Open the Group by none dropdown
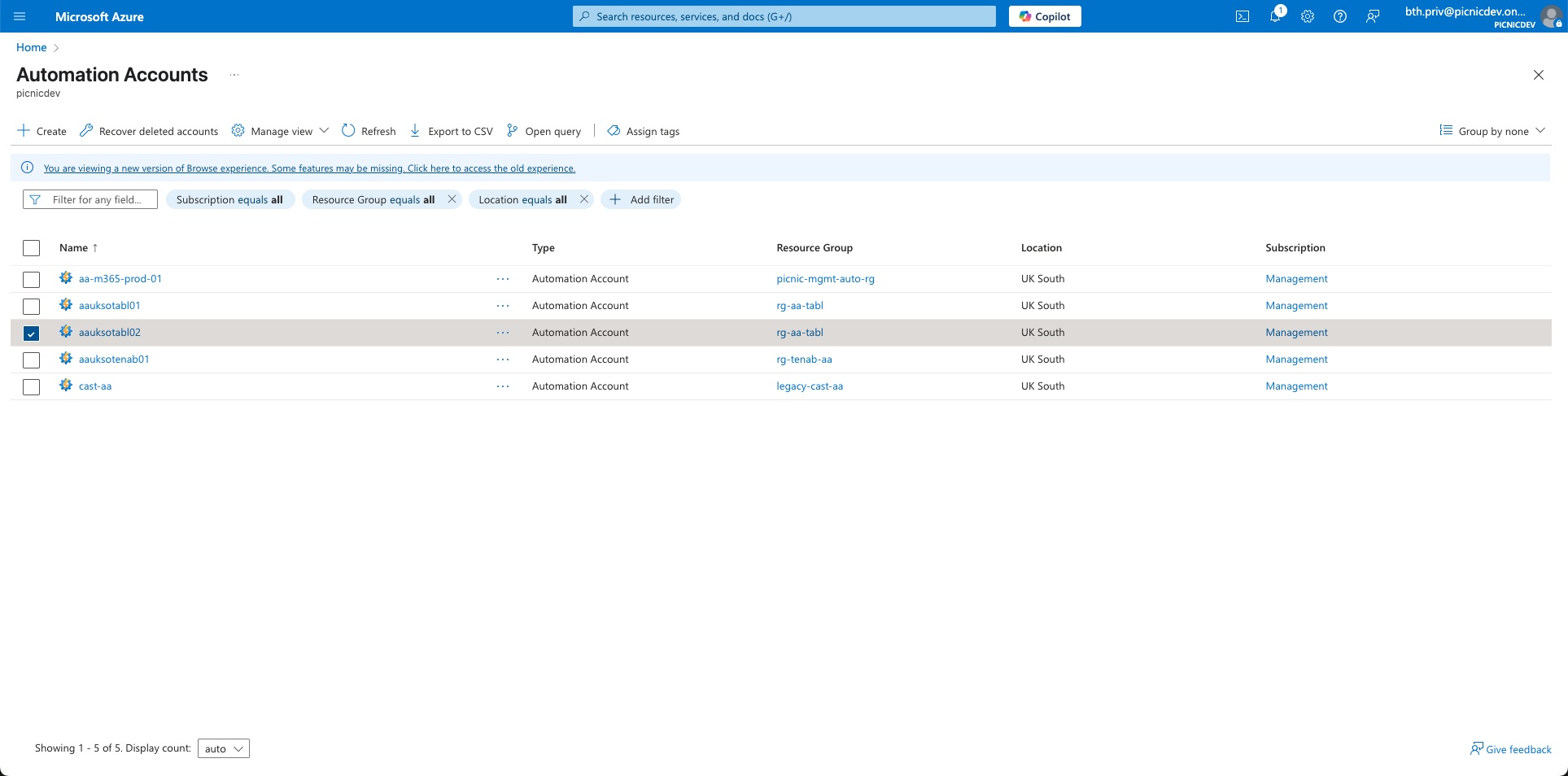 pyautogui.click(x=1492, y=131)
